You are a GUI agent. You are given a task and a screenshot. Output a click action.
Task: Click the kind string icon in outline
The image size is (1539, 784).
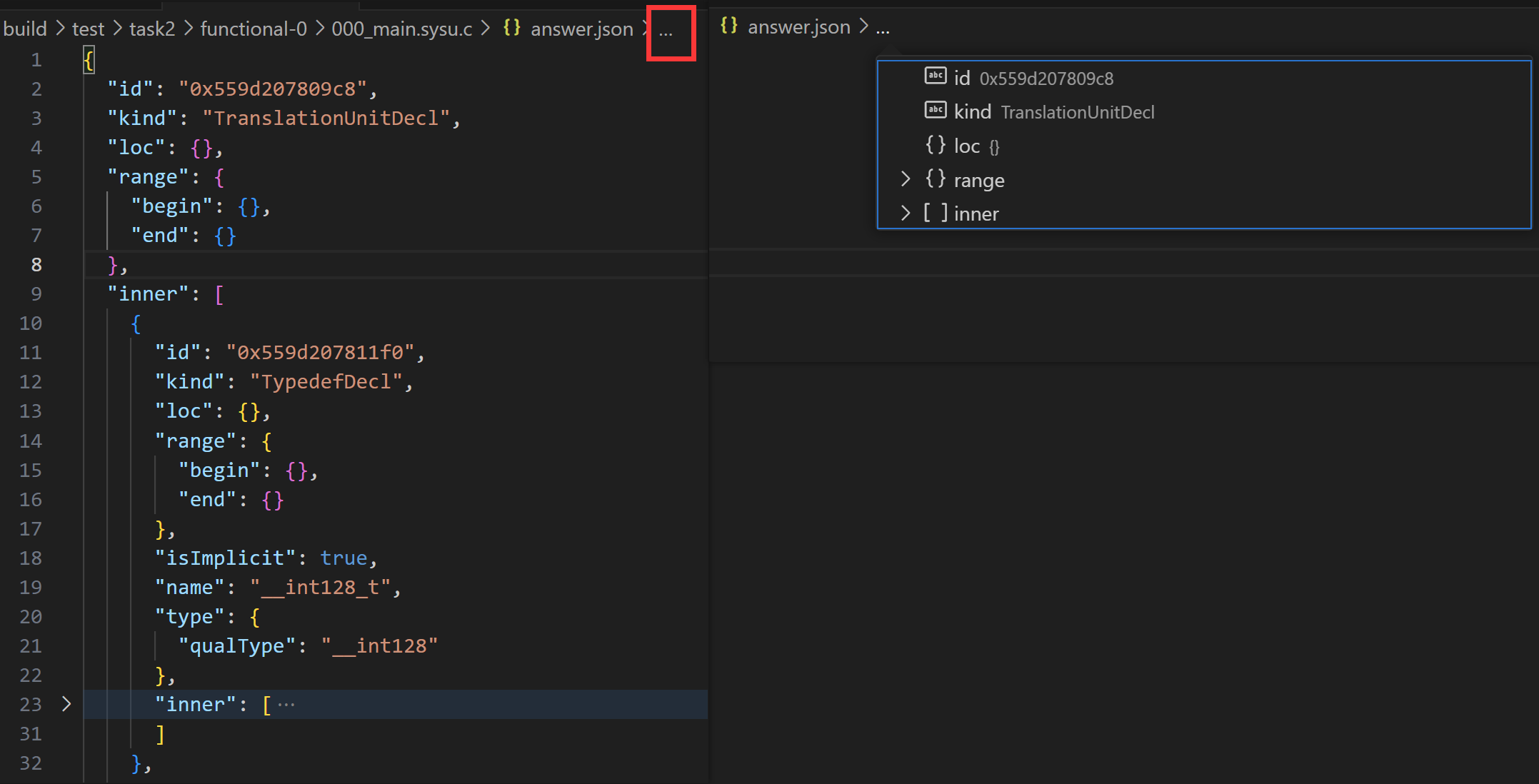935,110
